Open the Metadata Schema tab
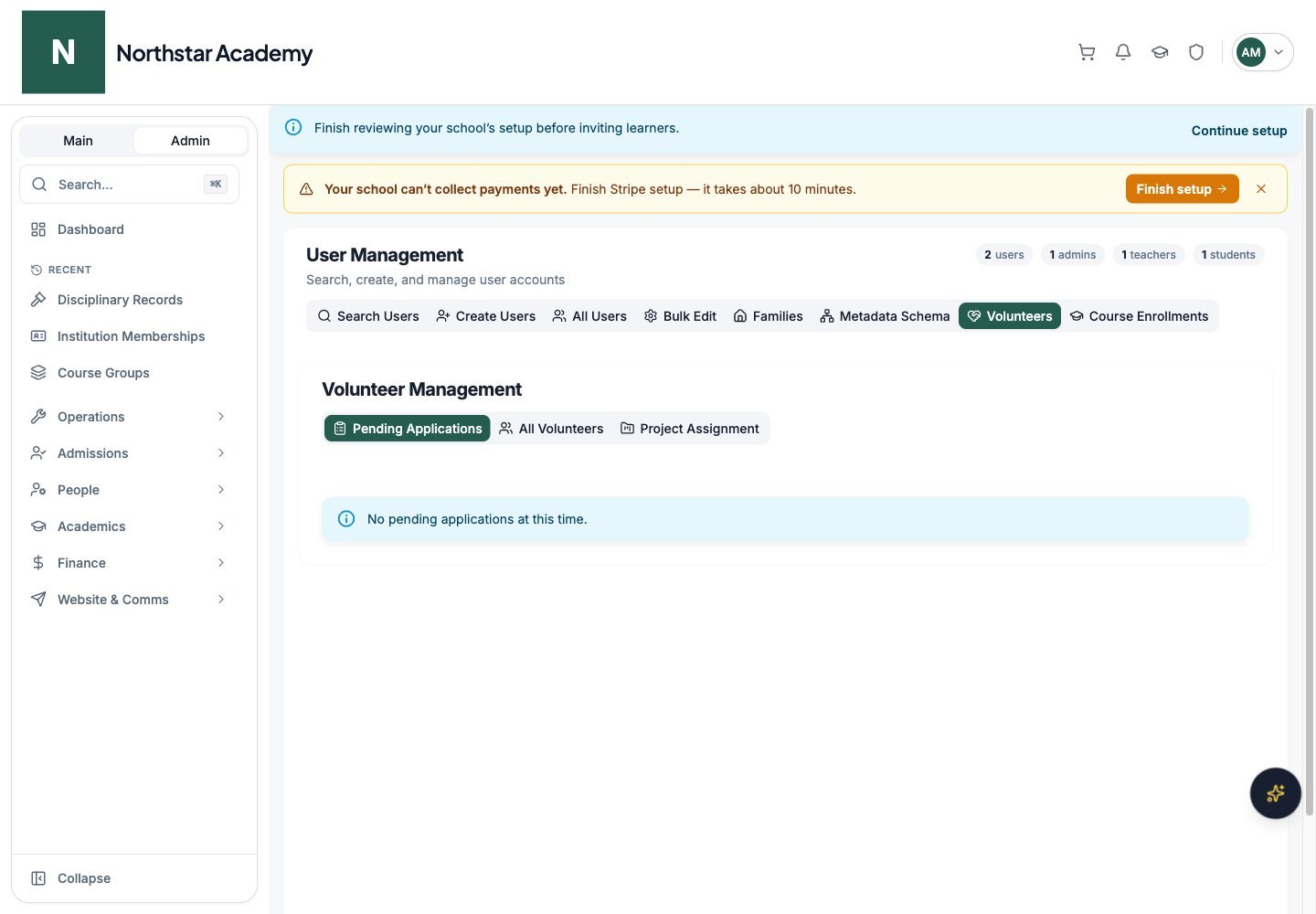This screenshot has width=1316, height=914. [x=885, y=316]
